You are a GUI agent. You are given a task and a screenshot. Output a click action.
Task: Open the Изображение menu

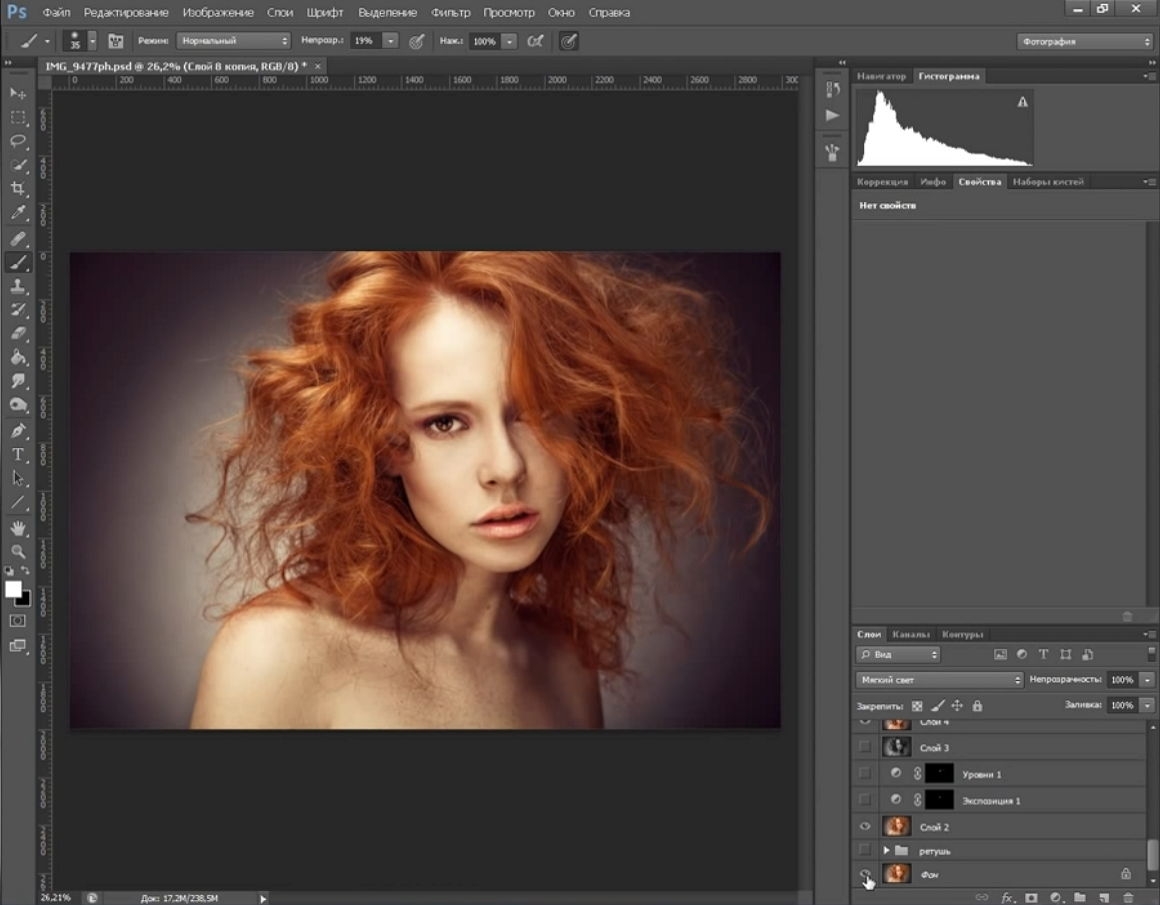(218, 13)
